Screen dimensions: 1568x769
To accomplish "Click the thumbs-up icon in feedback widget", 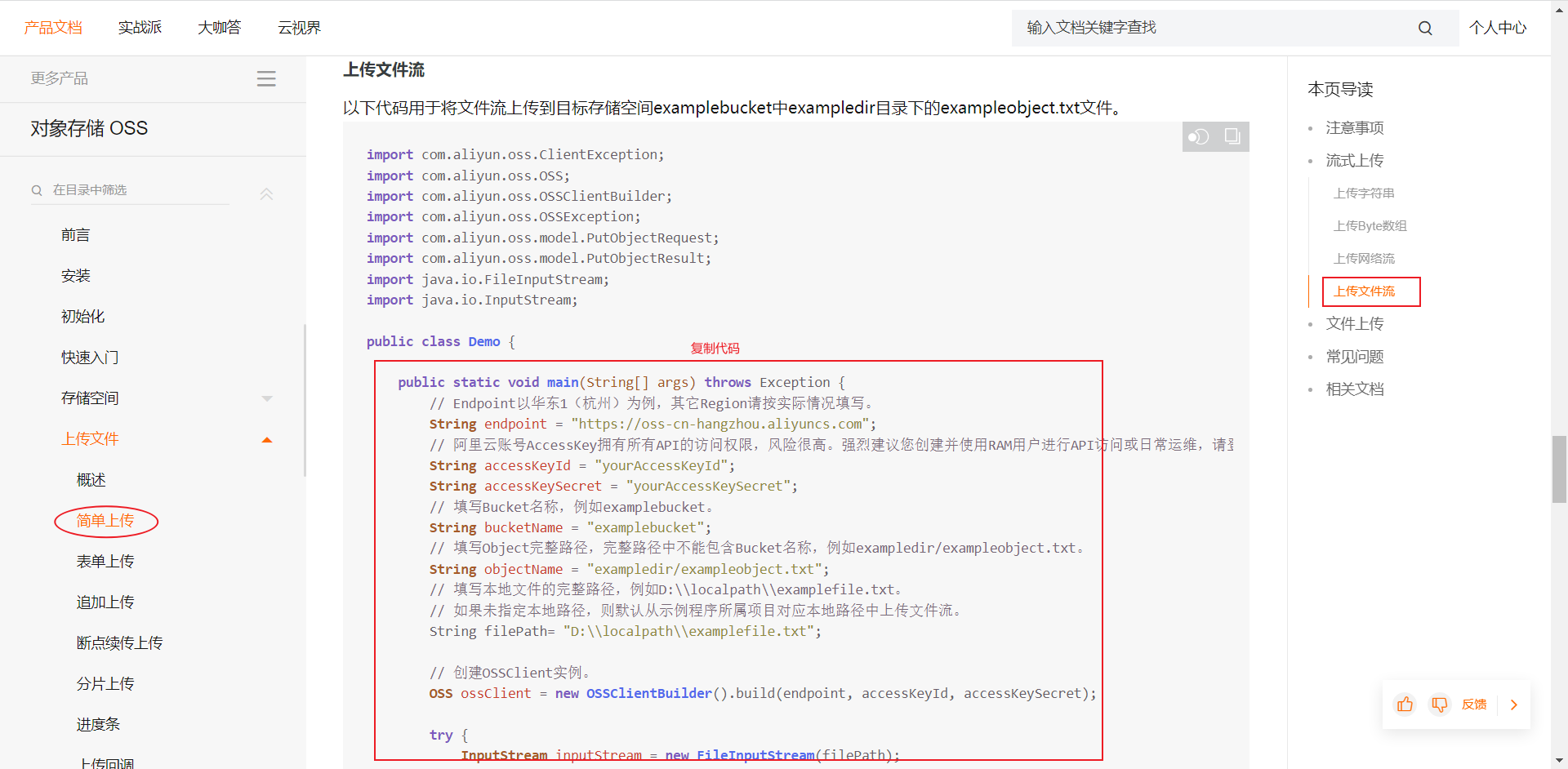I will [1405, 705].
